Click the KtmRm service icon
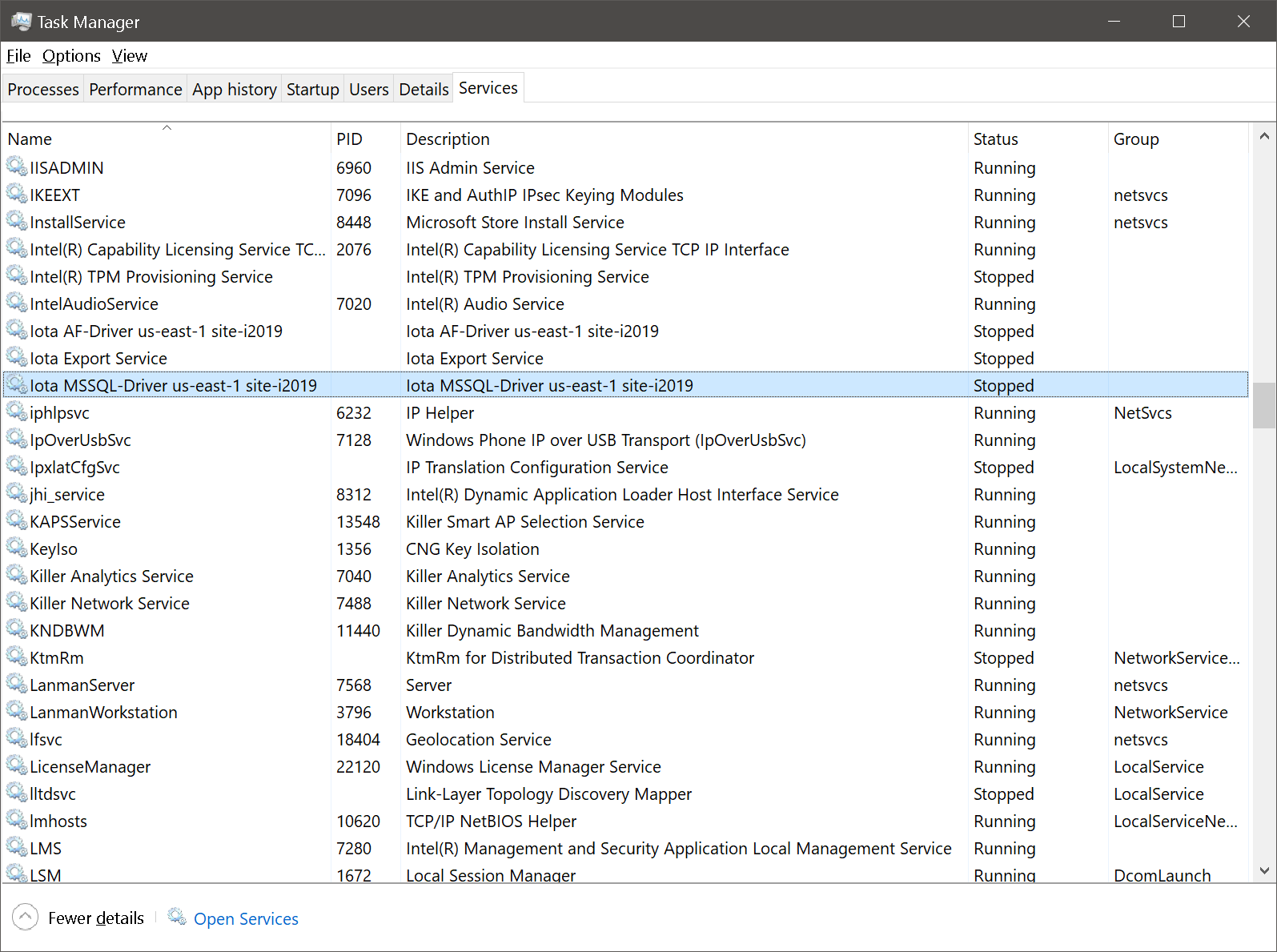Screen dimensions: 1277x952 pos(17,657)
